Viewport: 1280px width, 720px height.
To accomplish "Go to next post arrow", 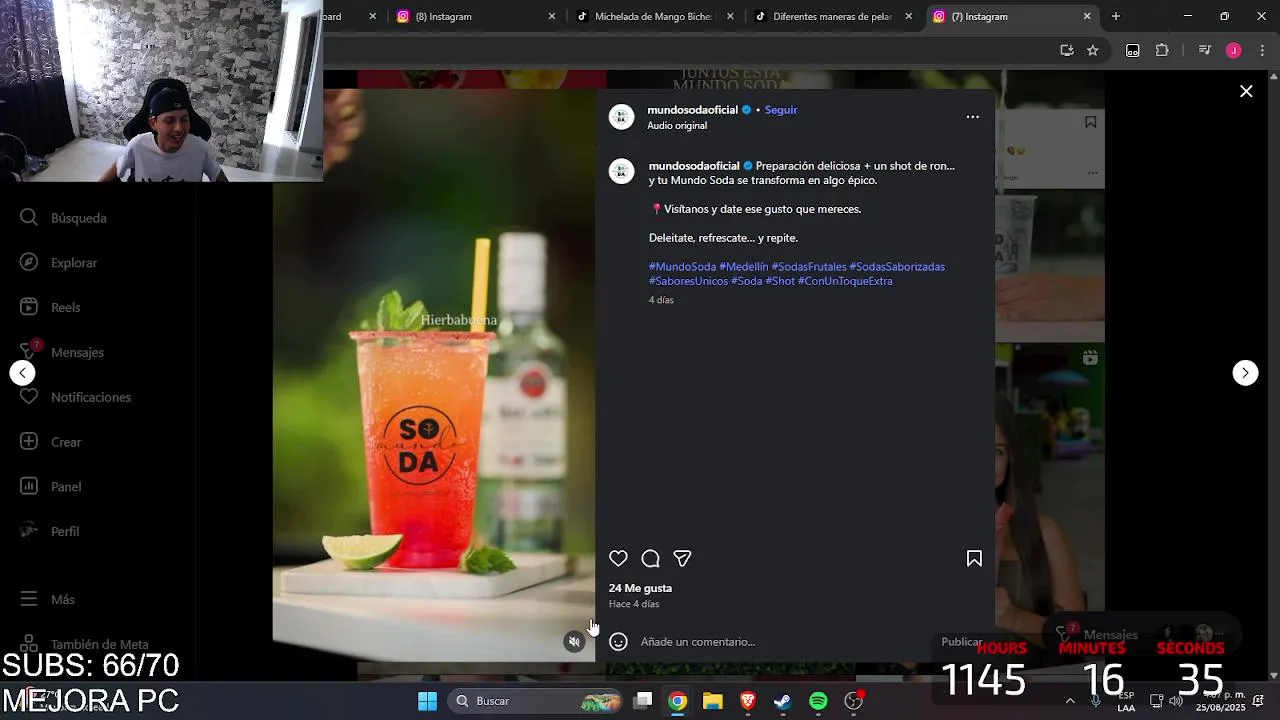I will coord(1245,373).
